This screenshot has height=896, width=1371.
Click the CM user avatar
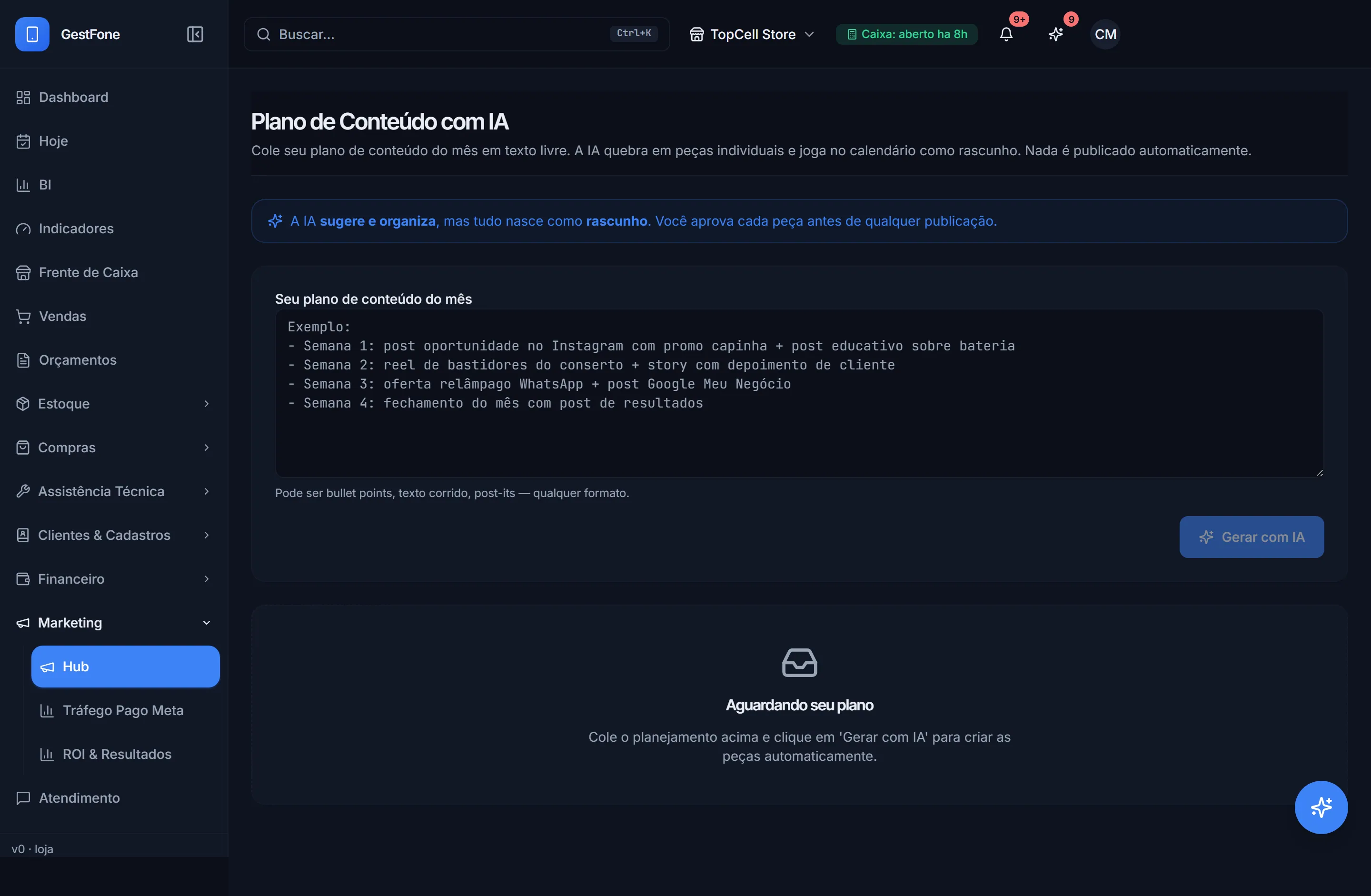click(x=1105, y=34)
